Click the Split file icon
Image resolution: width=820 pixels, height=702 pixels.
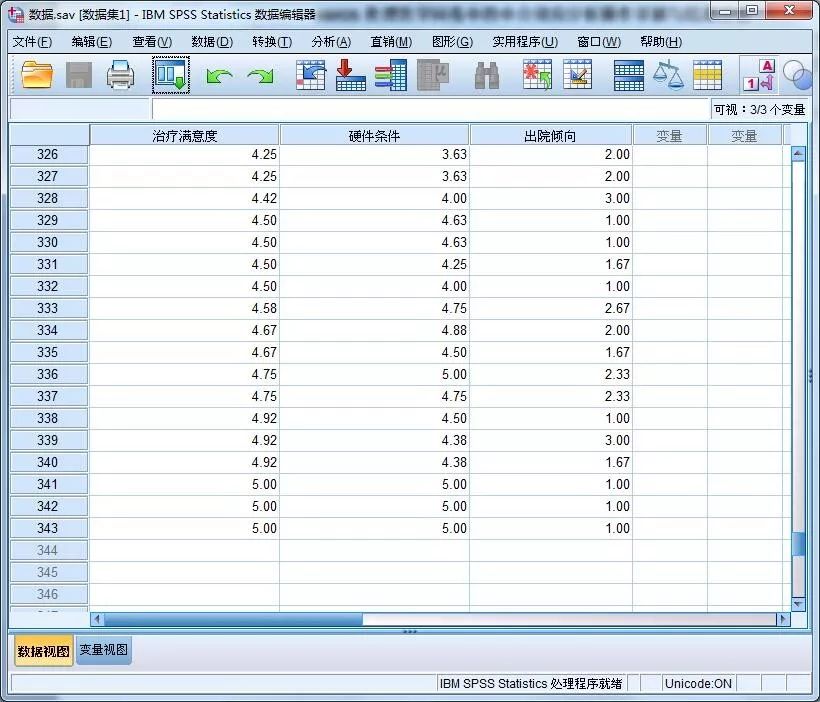pos(628,76)
